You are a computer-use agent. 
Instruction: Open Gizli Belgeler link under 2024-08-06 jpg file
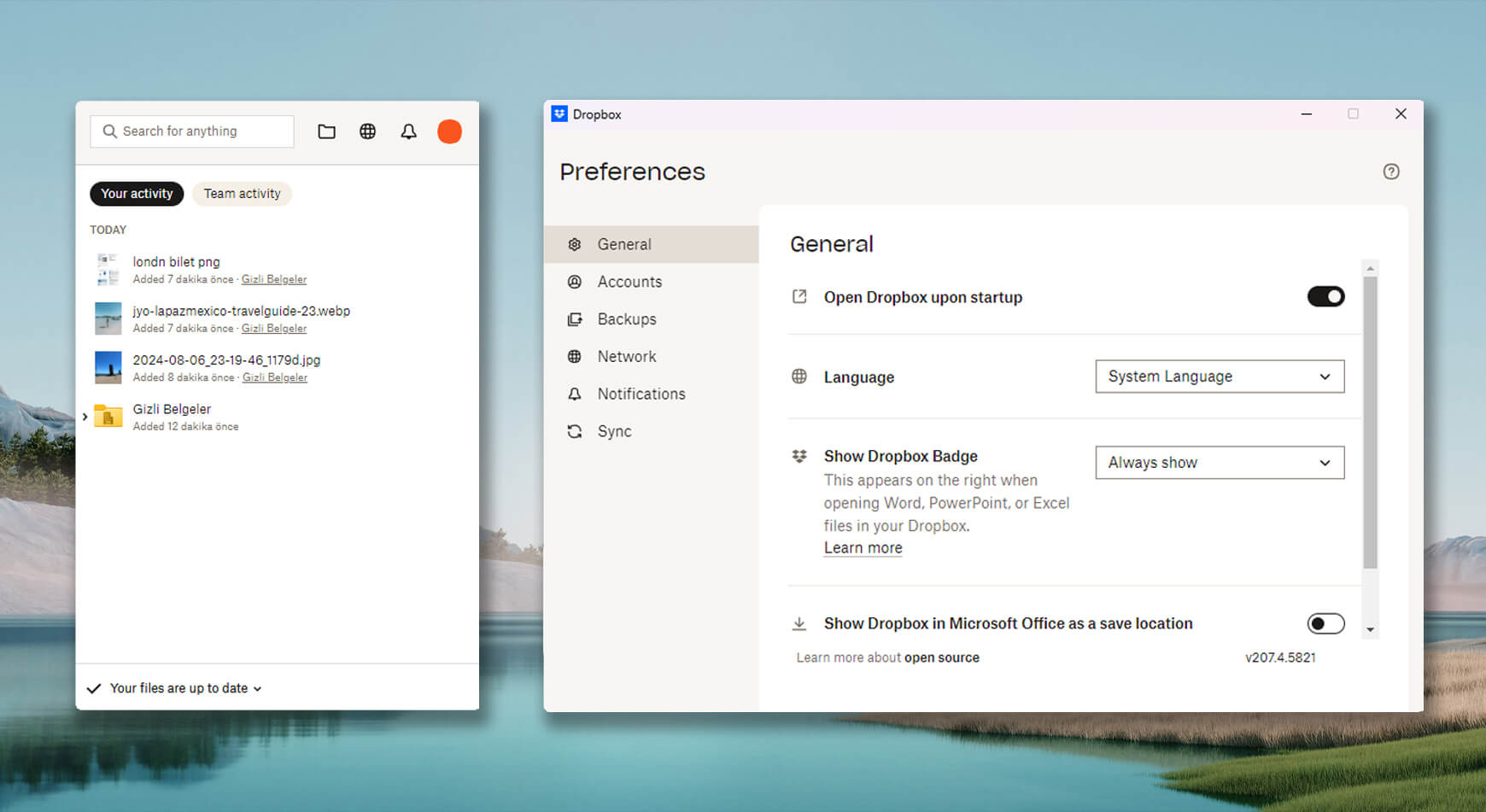274,377
